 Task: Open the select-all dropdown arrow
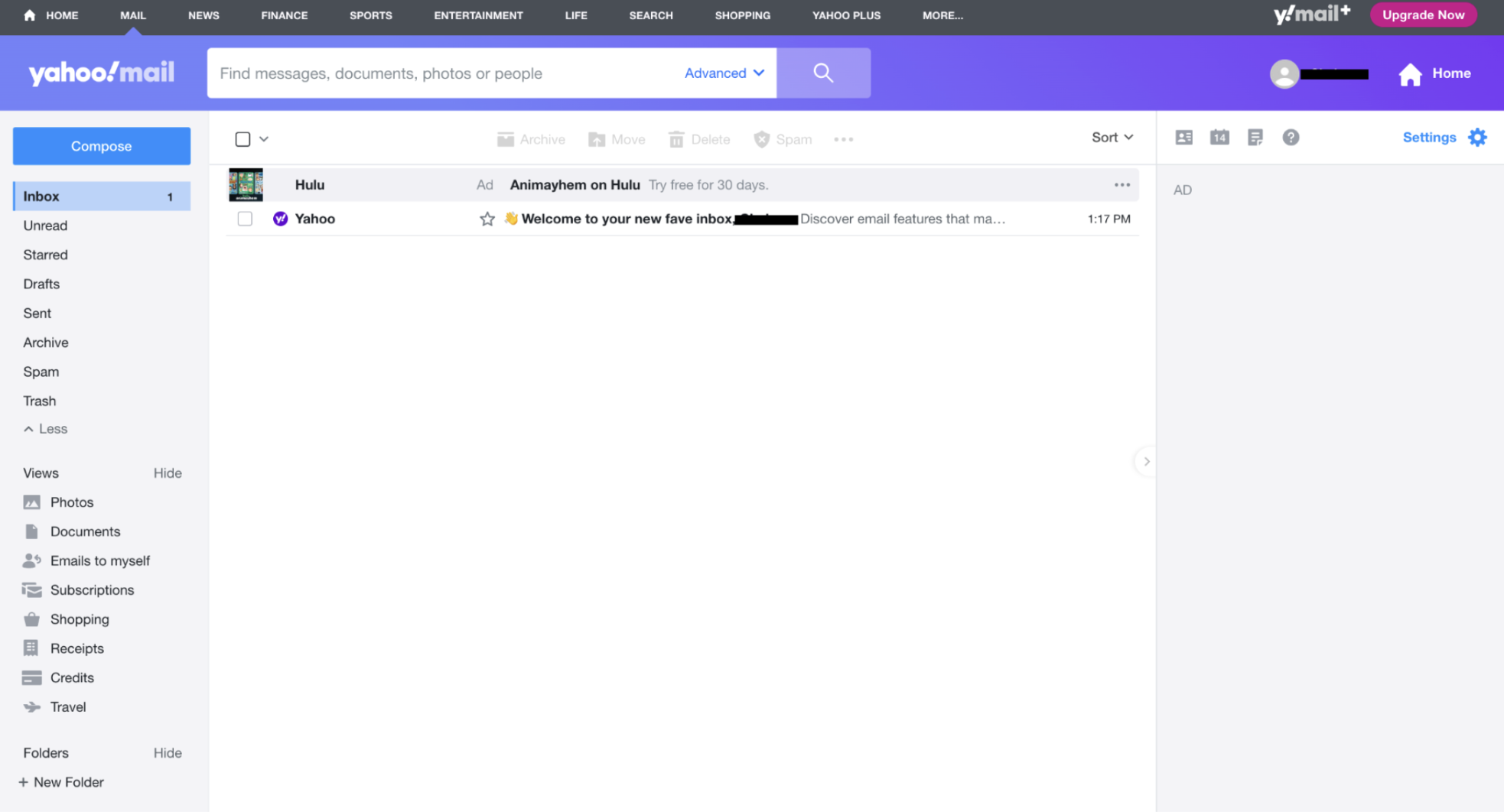pyautogui.click(x=264, y=139)
